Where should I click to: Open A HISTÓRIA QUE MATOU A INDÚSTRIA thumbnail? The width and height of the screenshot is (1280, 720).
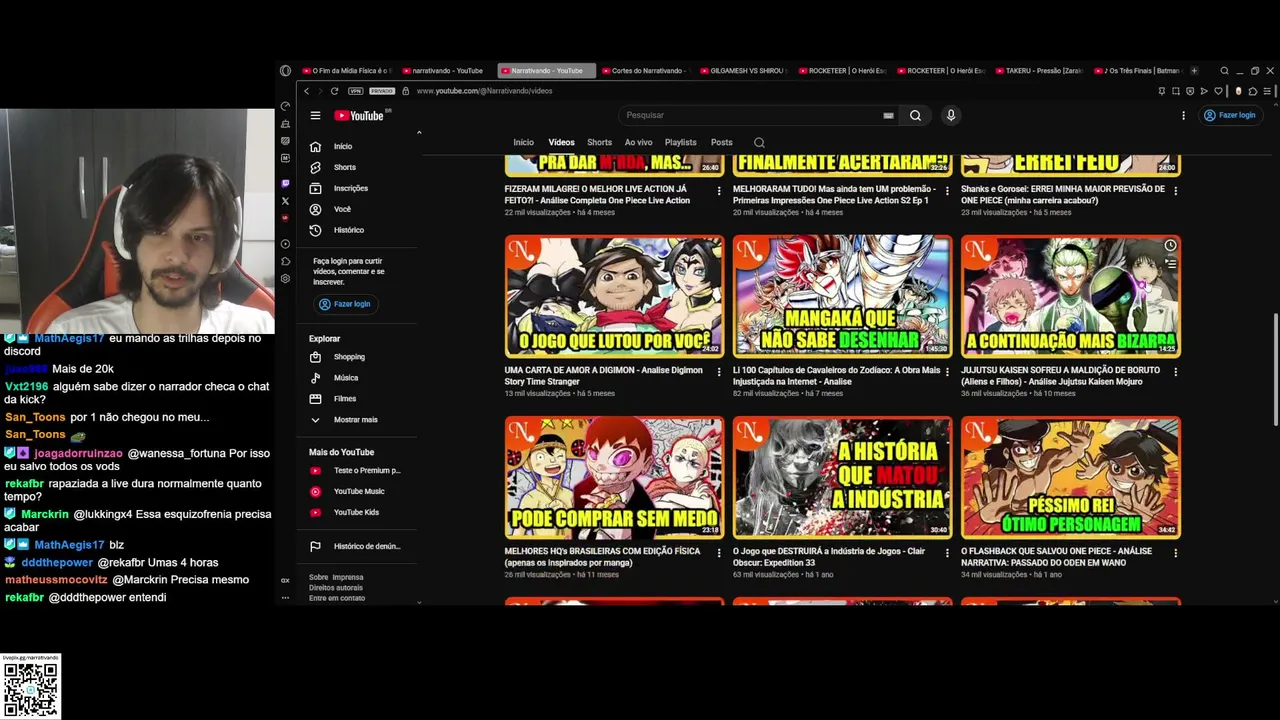click(842, 478)
